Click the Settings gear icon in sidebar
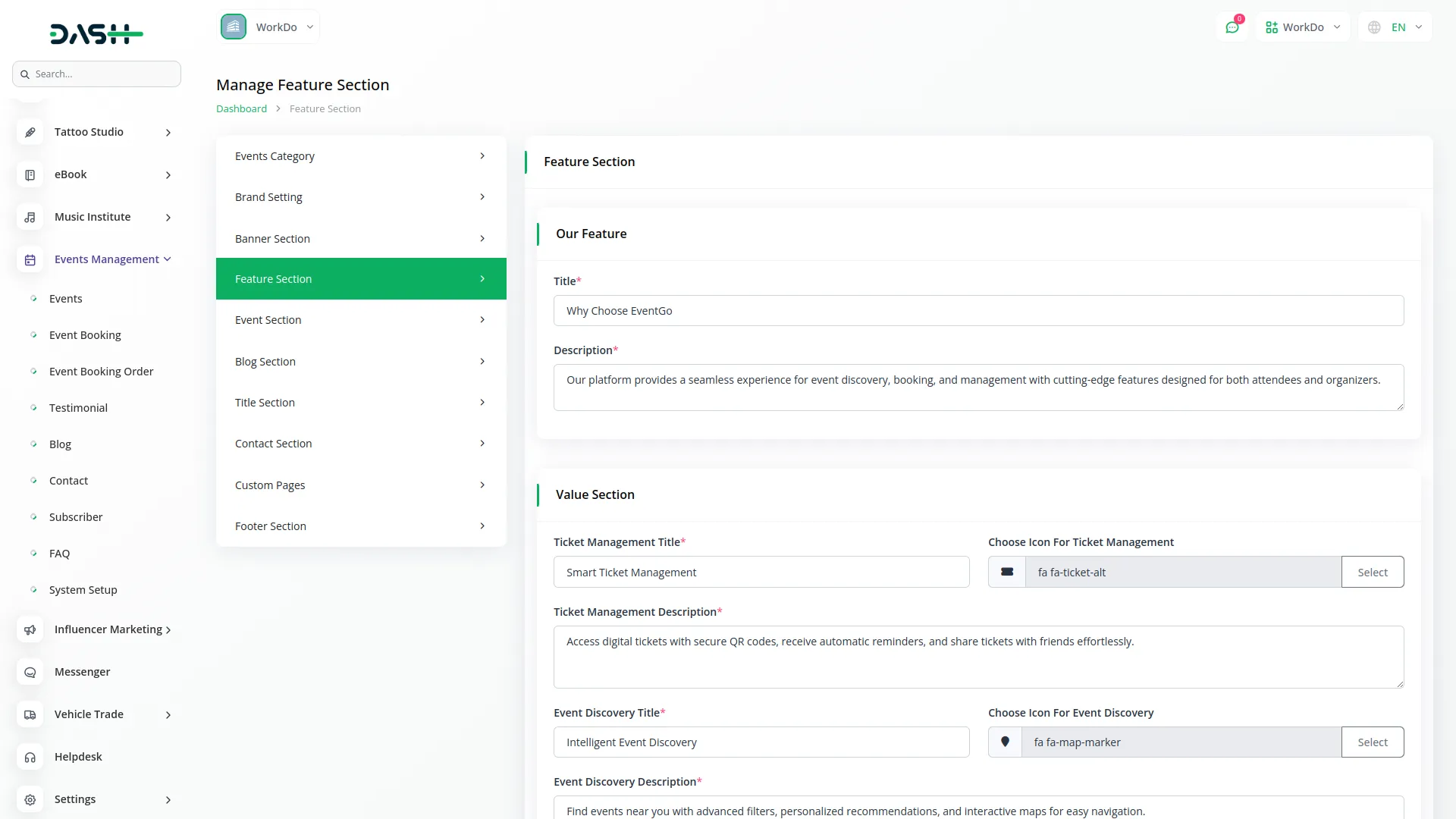Viewport: 1456px width, 819px height. pyautogui.click(x=30, y=799)
